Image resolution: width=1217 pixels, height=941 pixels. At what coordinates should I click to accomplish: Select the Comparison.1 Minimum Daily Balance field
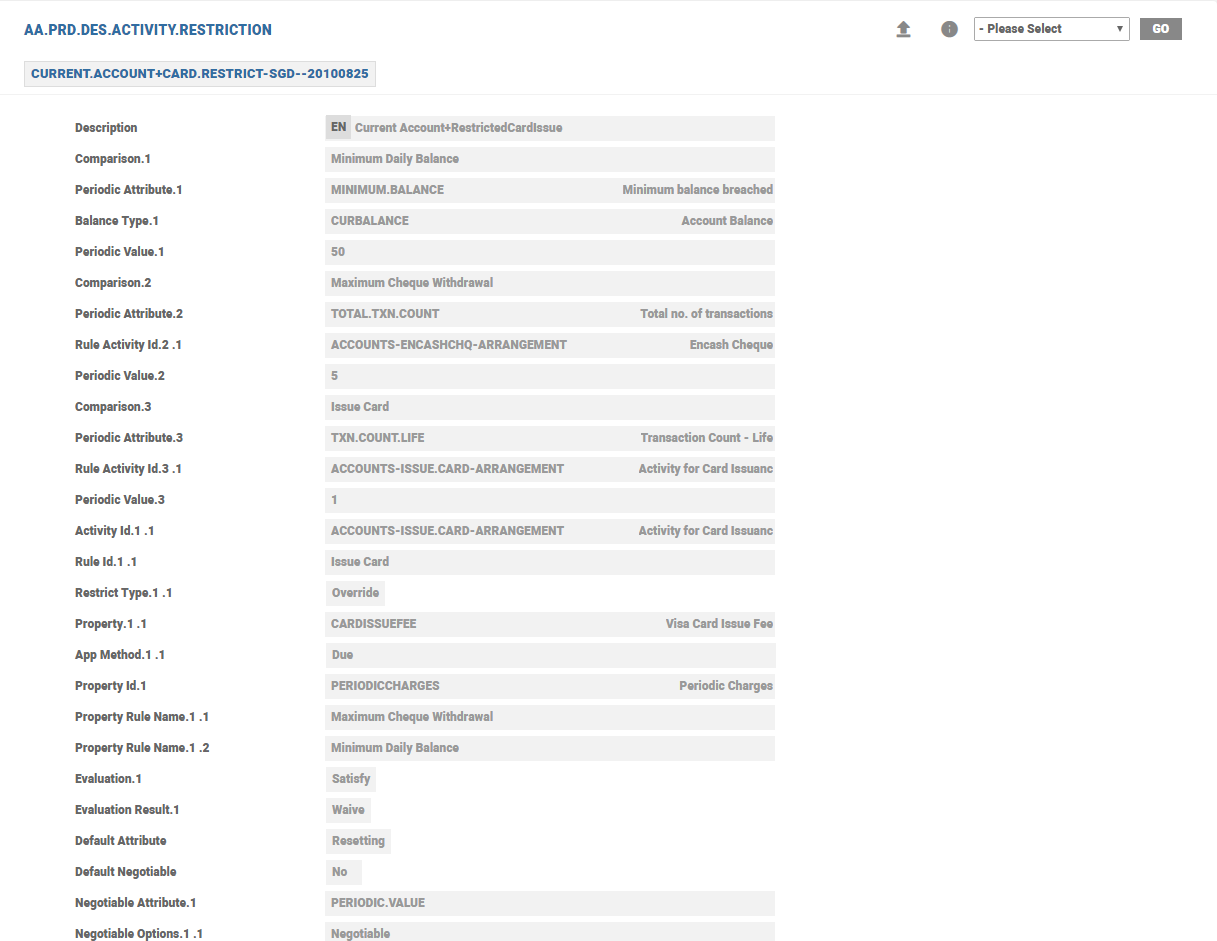[550, 159]
